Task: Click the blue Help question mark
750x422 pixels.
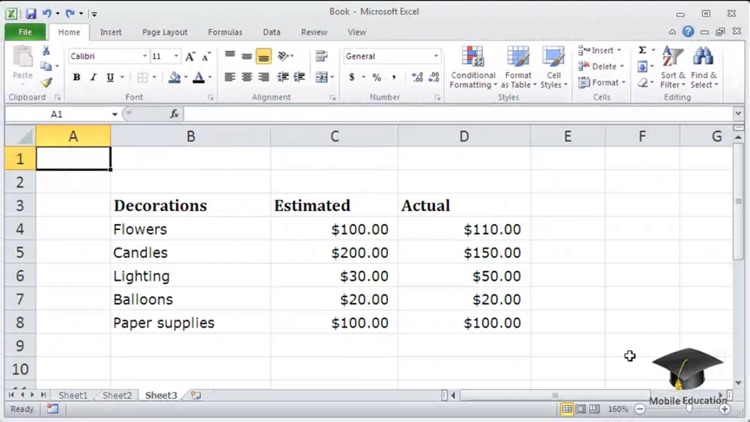Action: click(x=688, y=32)
